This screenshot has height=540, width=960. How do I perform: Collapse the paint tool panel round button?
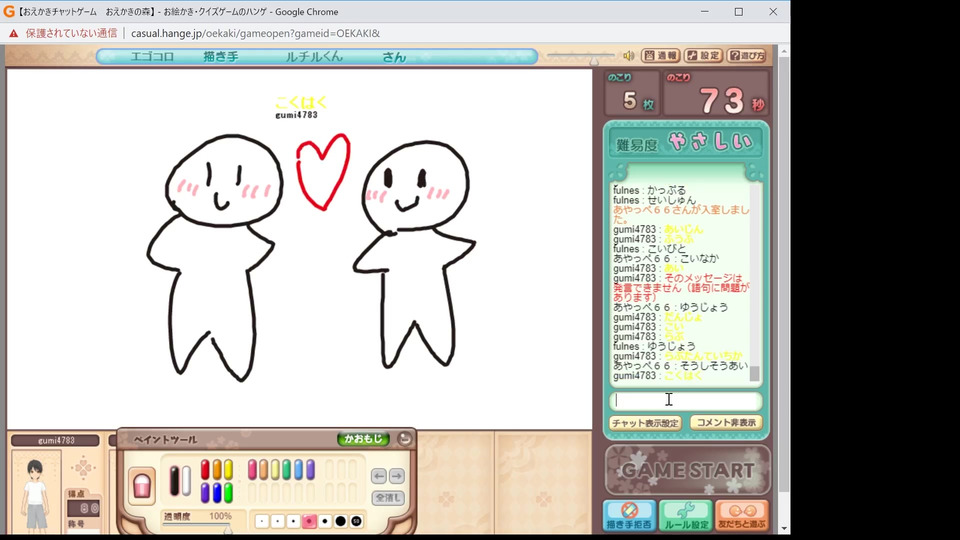tap(404, 439)
